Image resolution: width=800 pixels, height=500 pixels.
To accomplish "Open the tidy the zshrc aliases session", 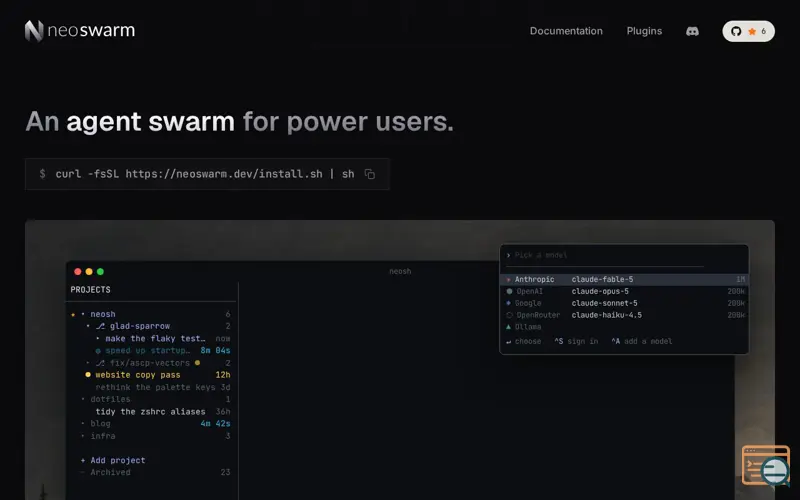I will pos(150,412).
